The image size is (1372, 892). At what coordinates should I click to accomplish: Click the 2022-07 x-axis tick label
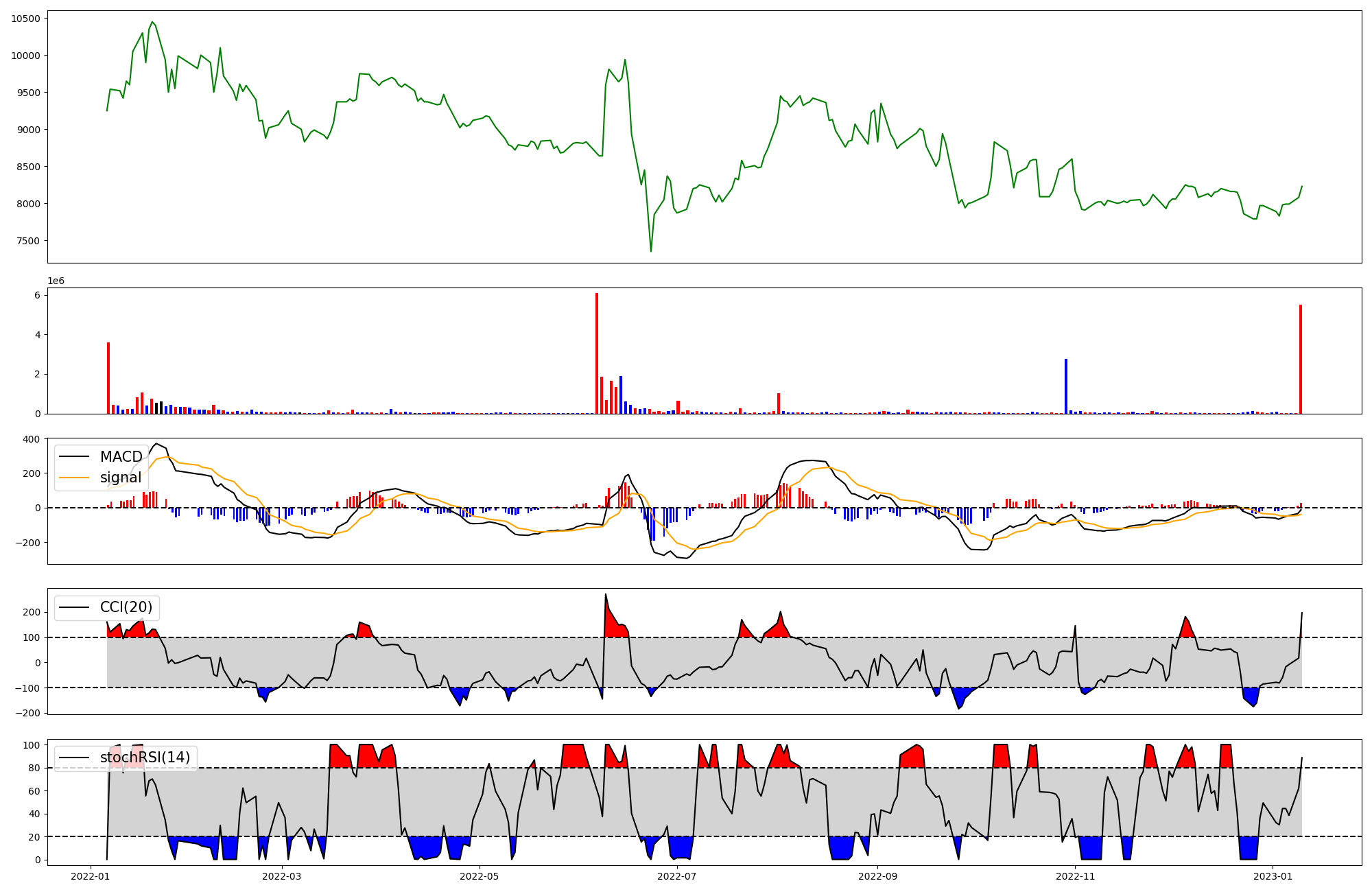tap(677, 876)
